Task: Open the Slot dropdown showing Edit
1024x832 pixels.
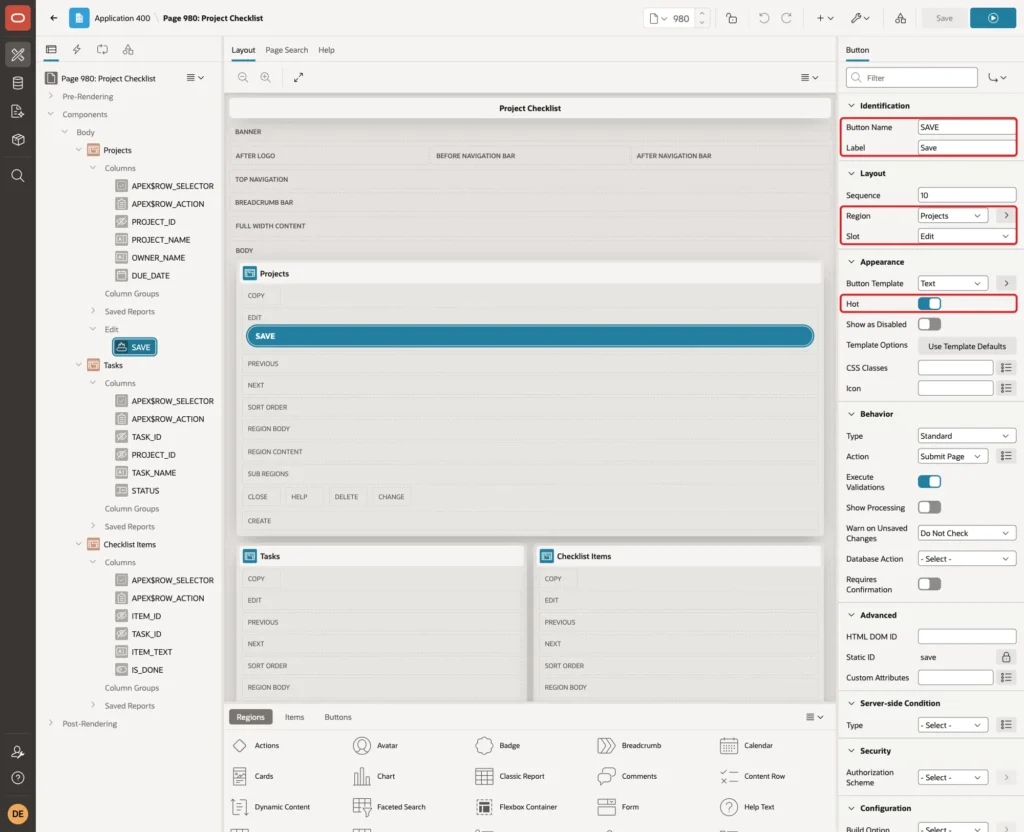Action: pyautogui.click(x=967, y=236)
